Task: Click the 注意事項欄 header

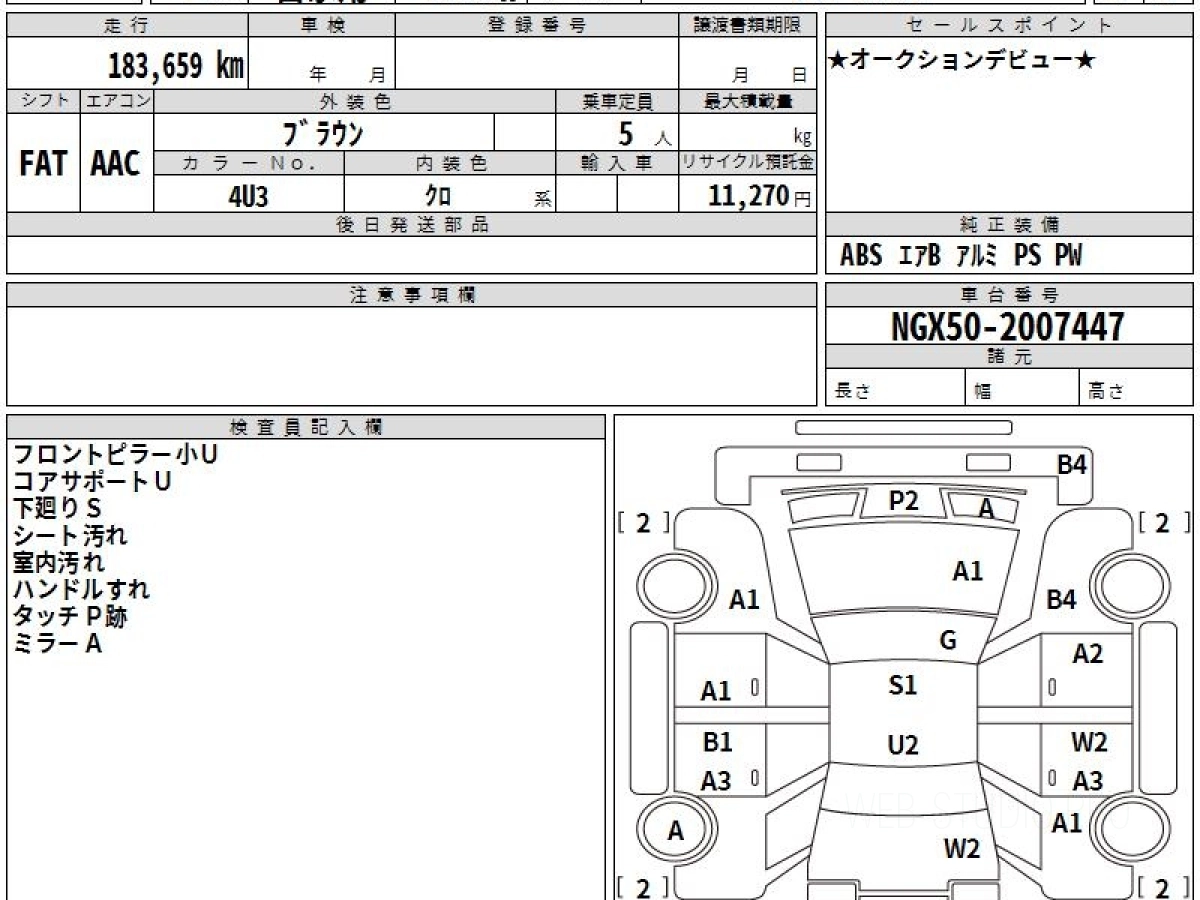Action: [412, 295]
